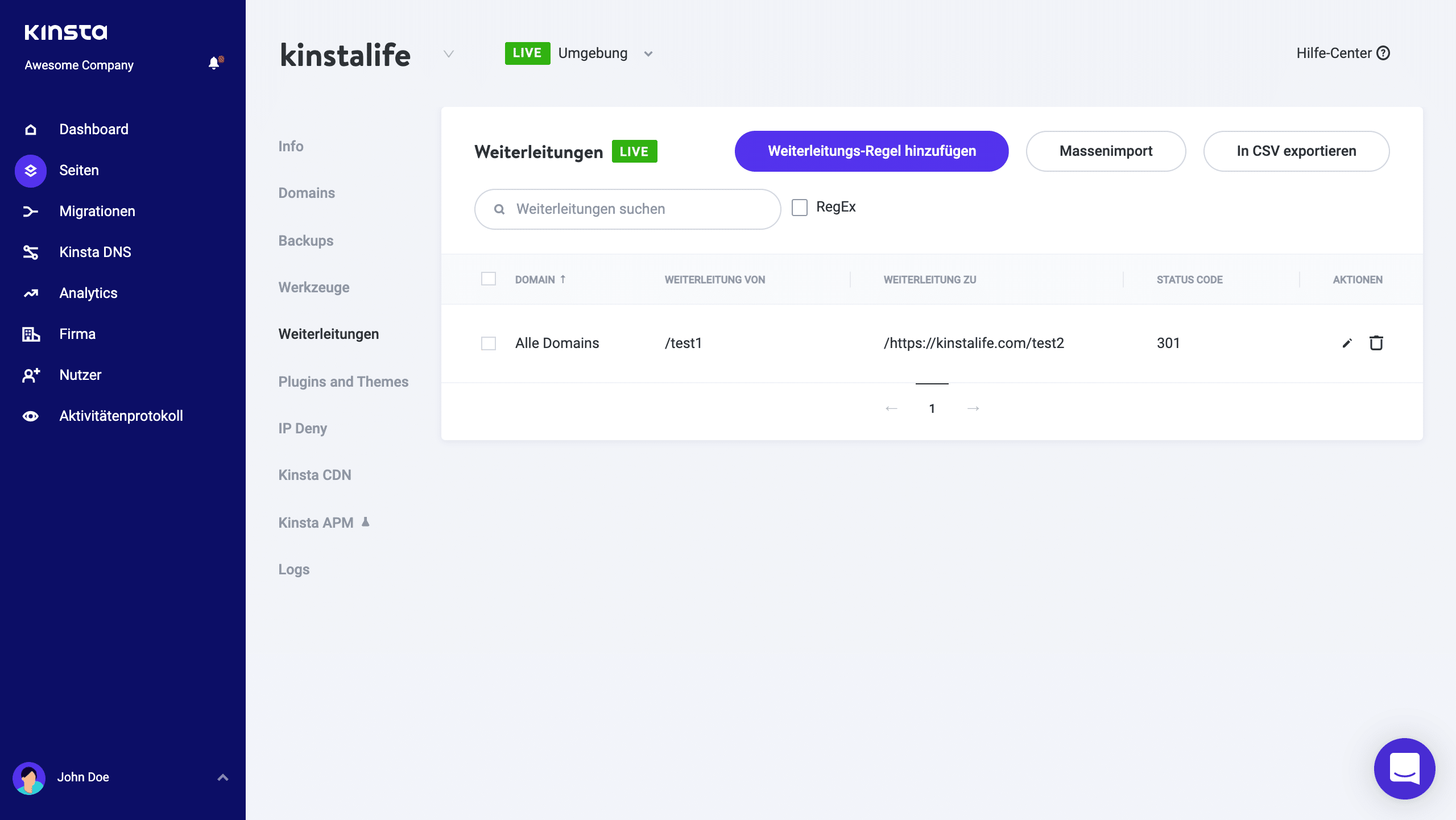Select the Seiten icon in the sidebar
Viewport: 1456px width, 820px height.
(x=31, y=170)
